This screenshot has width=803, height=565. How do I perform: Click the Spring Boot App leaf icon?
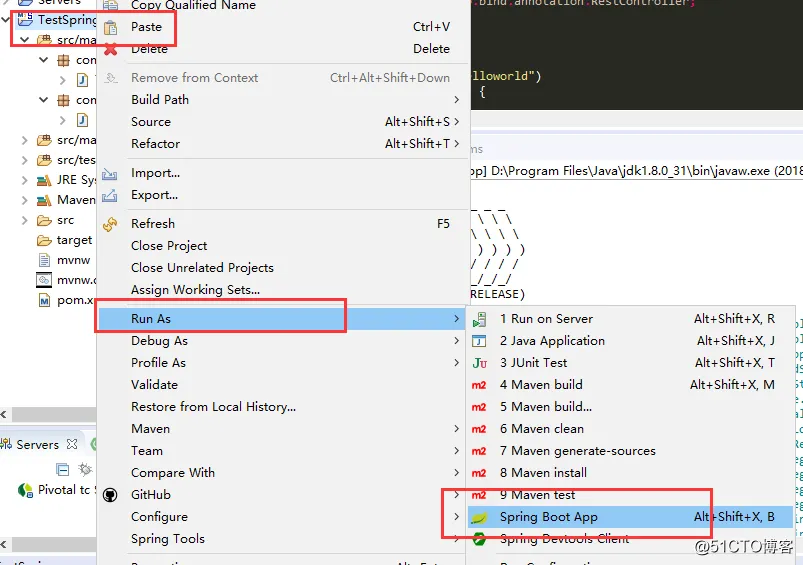click(479, 518)
